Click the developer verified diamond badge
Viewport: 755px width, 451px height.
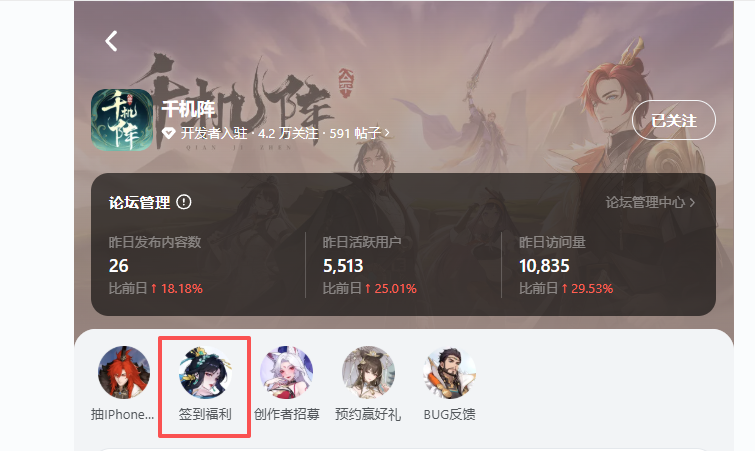tap(168, 133)
